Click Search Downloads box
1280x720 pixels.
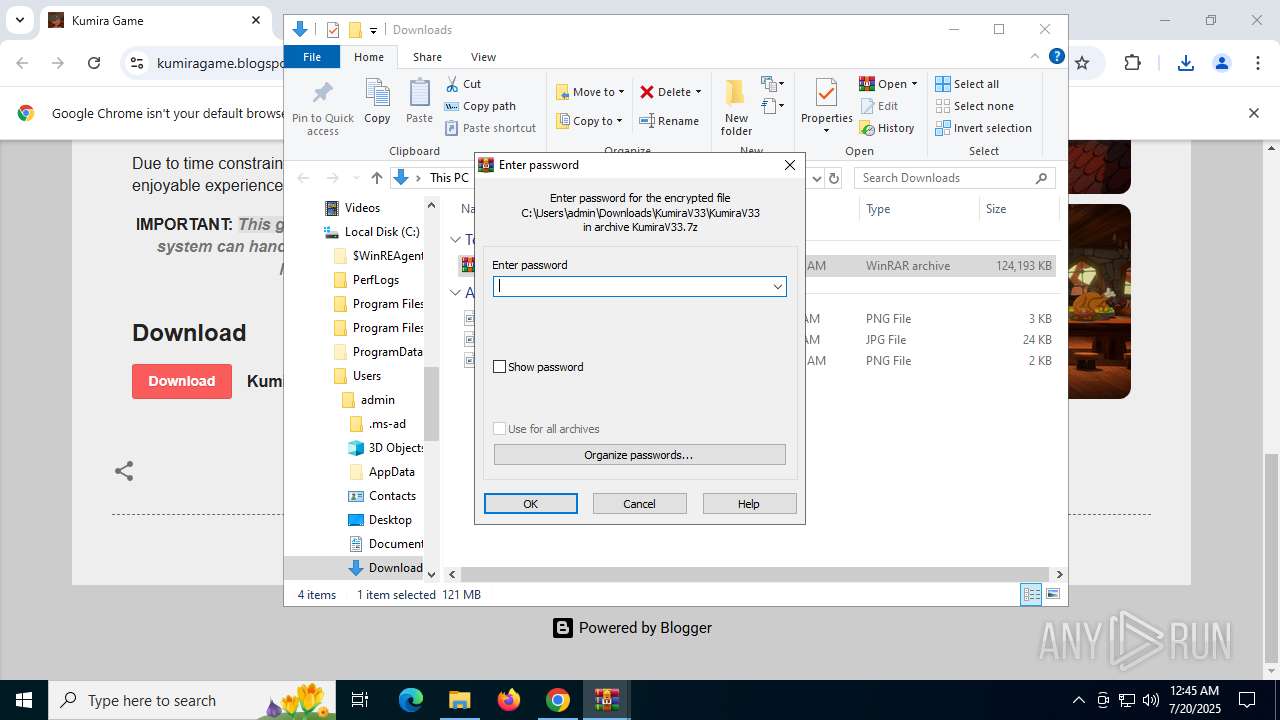coord(956,178)
